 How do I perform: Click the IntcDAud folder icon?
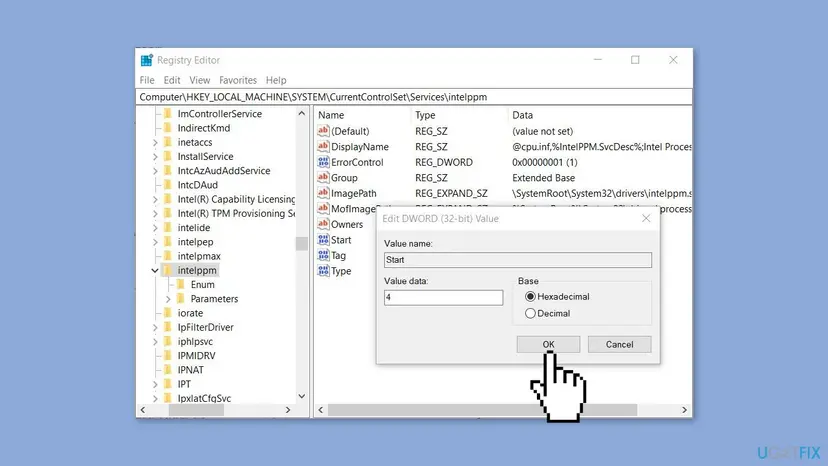point(168,185)
